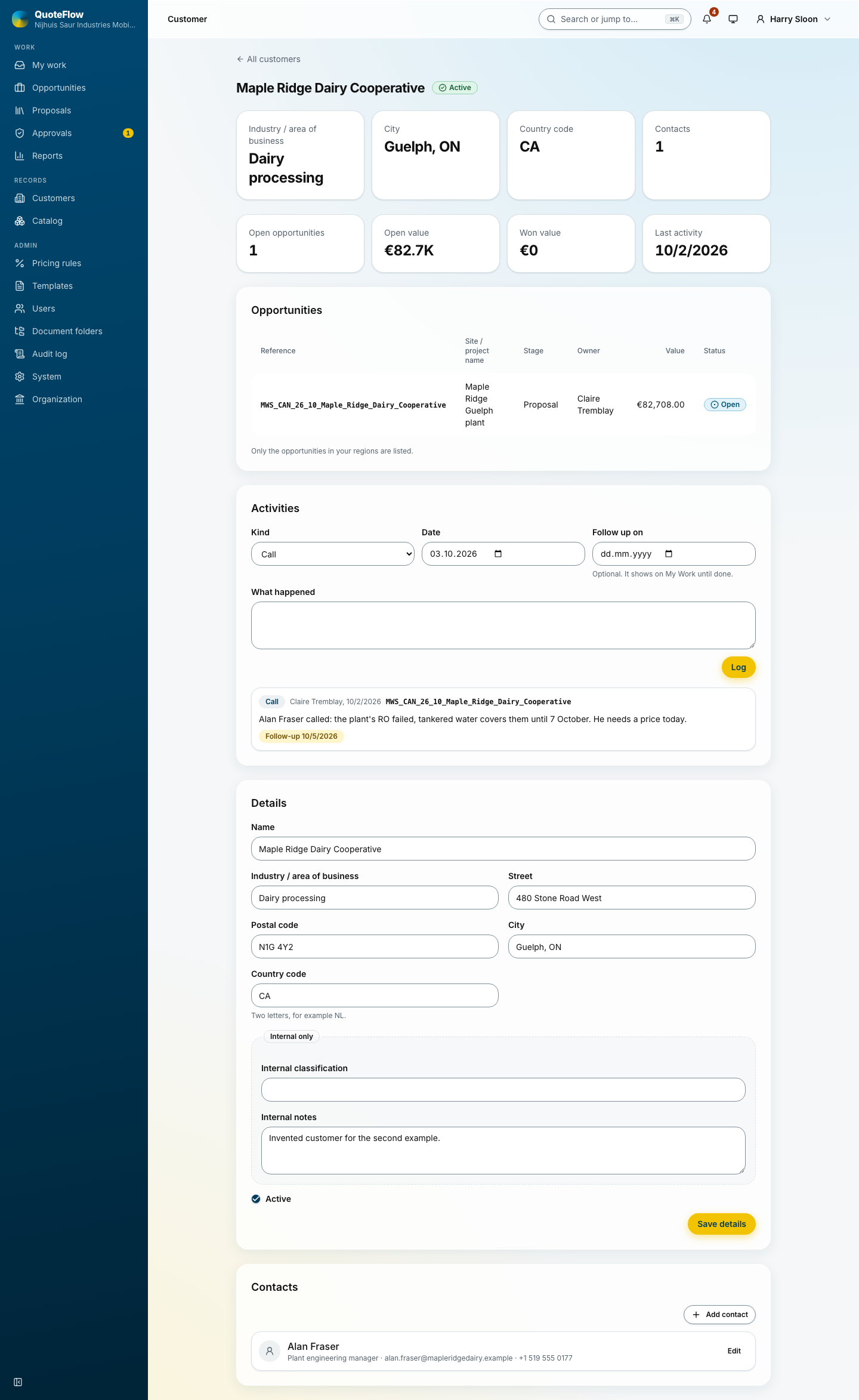The image size is (859, 1400).
Task: Click the Industry / area of business input
Action: pyautogui.click(x=375, y=898)
